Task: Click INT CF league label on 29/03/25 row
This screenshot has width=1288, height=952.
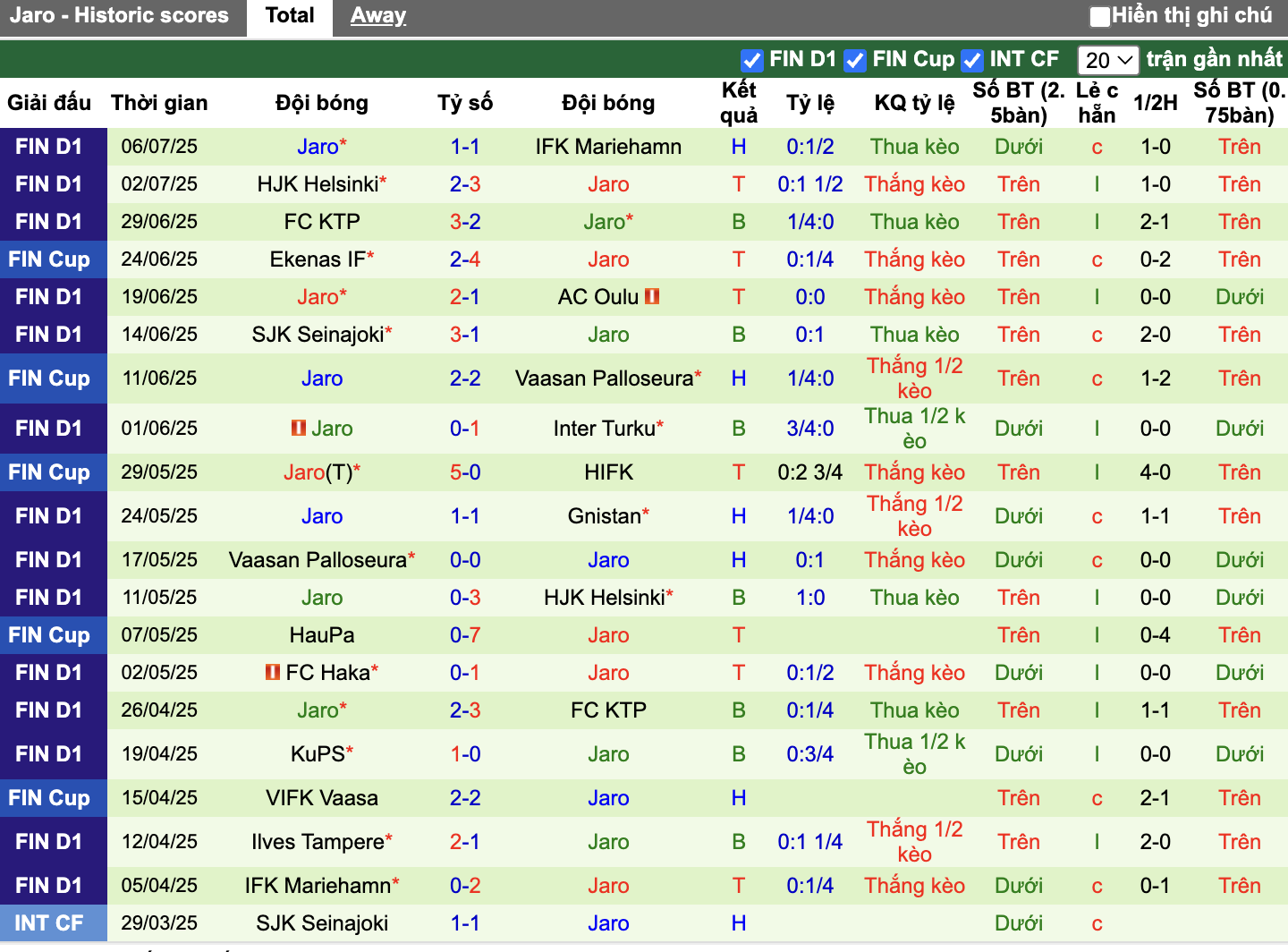Action: click(49, 923)
